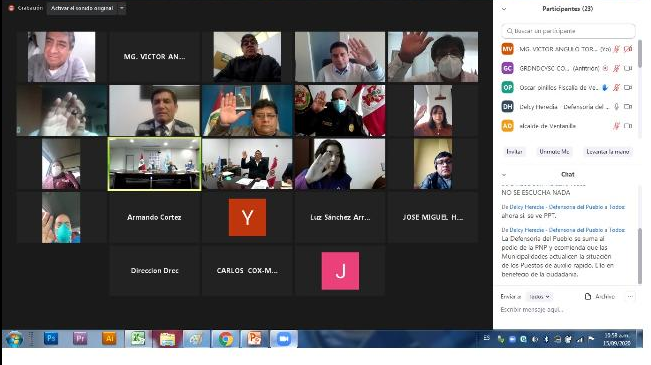The image size is (651, 365).
Task: Collapse the Chat panel chevron
Action: 504,175
